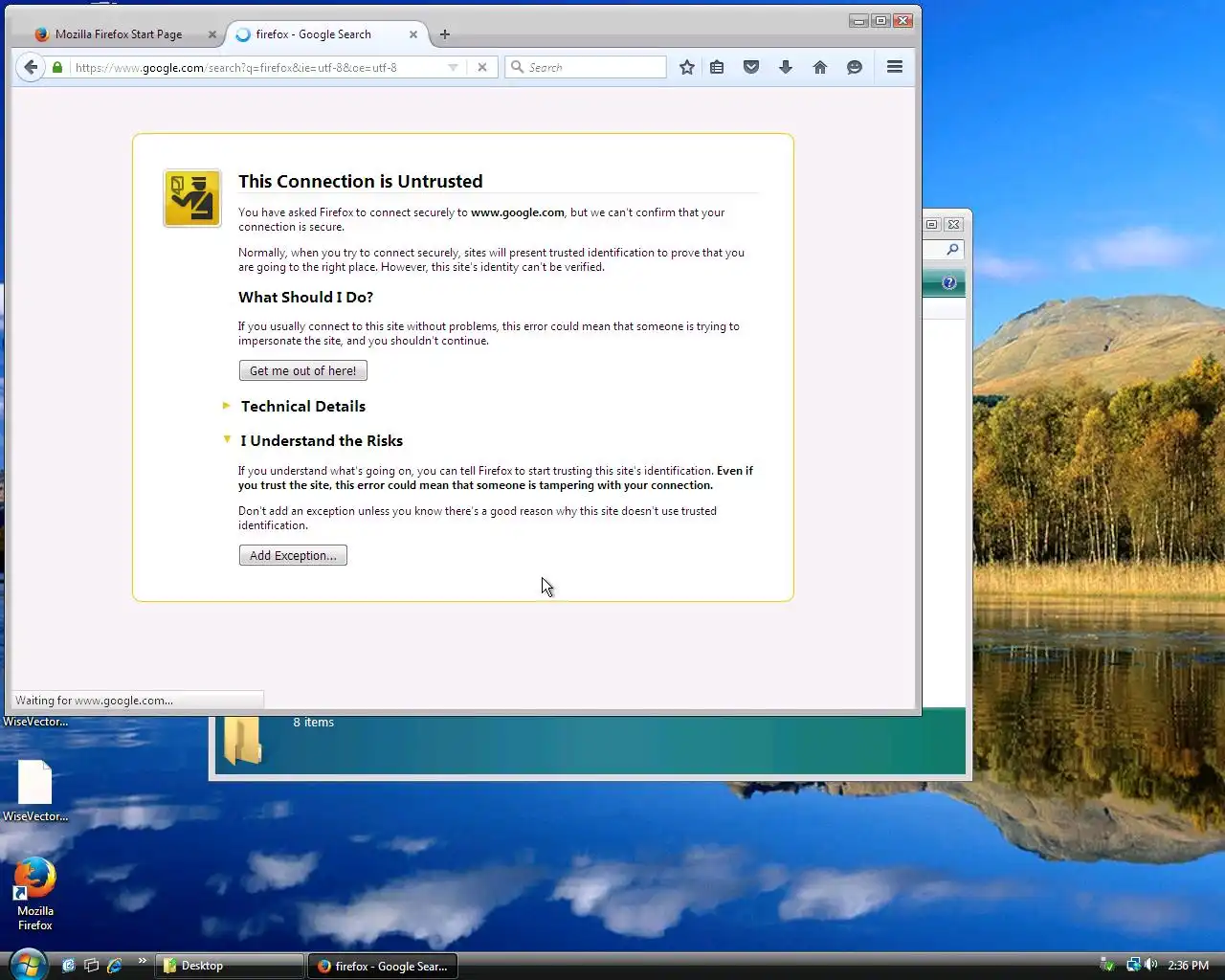Screen dimensions: 1225x980
Task: Maximize the Firefox window
Action: click(x=880, y=20)
